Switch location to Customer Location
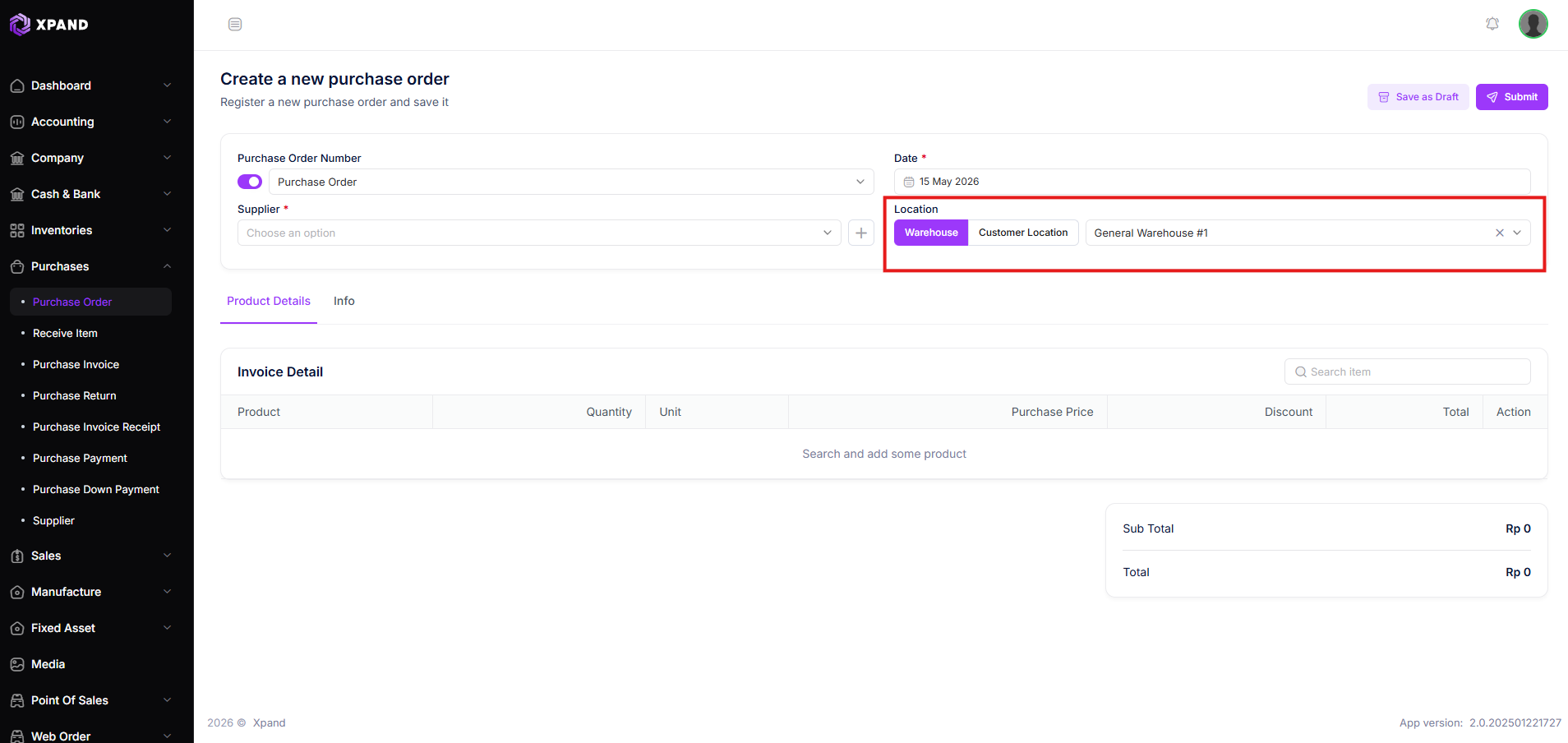The height and width of the screenshot is (743, 1568). tap(1023, 233)
